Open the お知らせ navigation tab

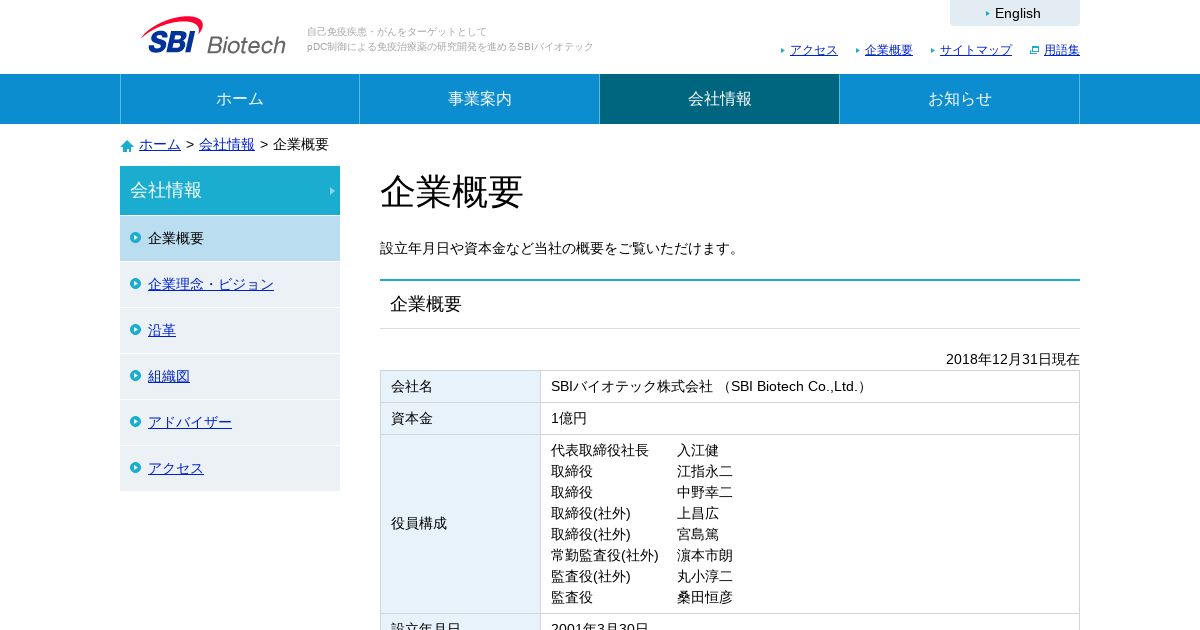[960, 99]
